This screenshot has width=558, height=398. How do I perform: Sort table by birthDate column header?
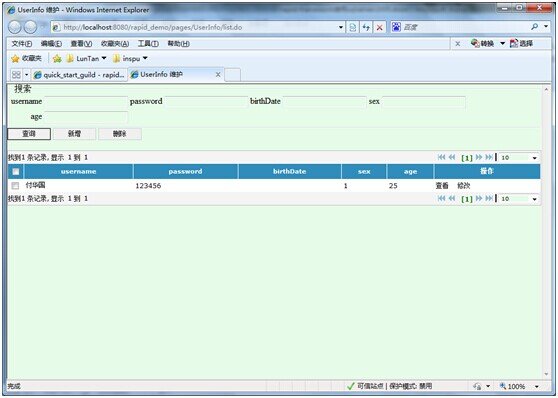289,172
